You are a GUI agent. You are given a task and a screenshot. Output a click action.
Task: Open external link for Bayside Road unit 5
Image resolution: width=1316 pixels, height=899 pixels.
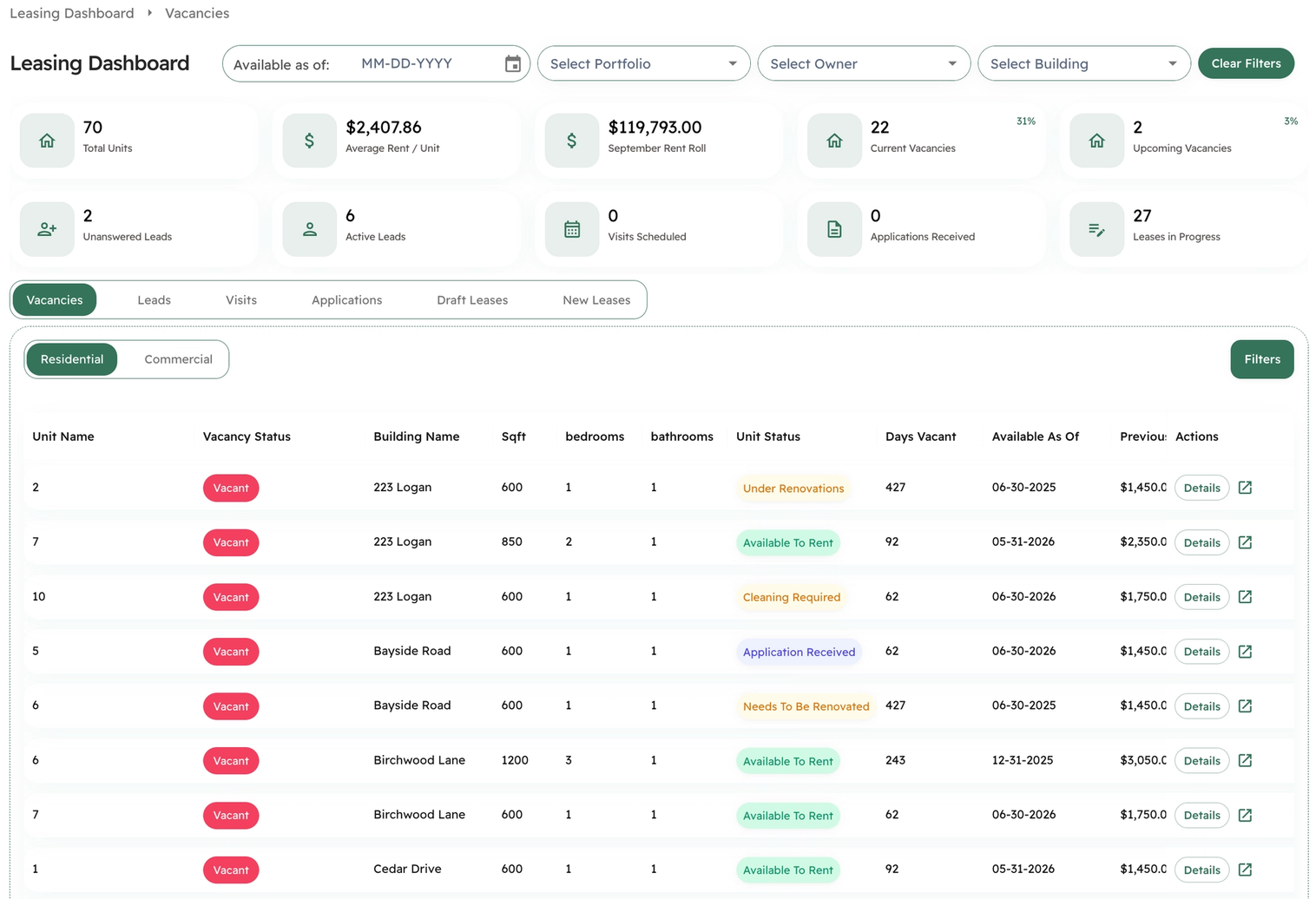1245,652
